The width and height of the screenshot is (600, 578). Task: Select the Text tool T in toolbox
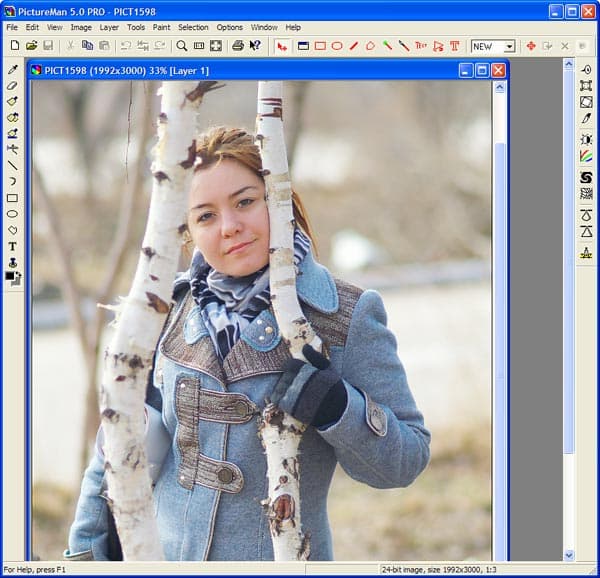click(x=13, y=246)
